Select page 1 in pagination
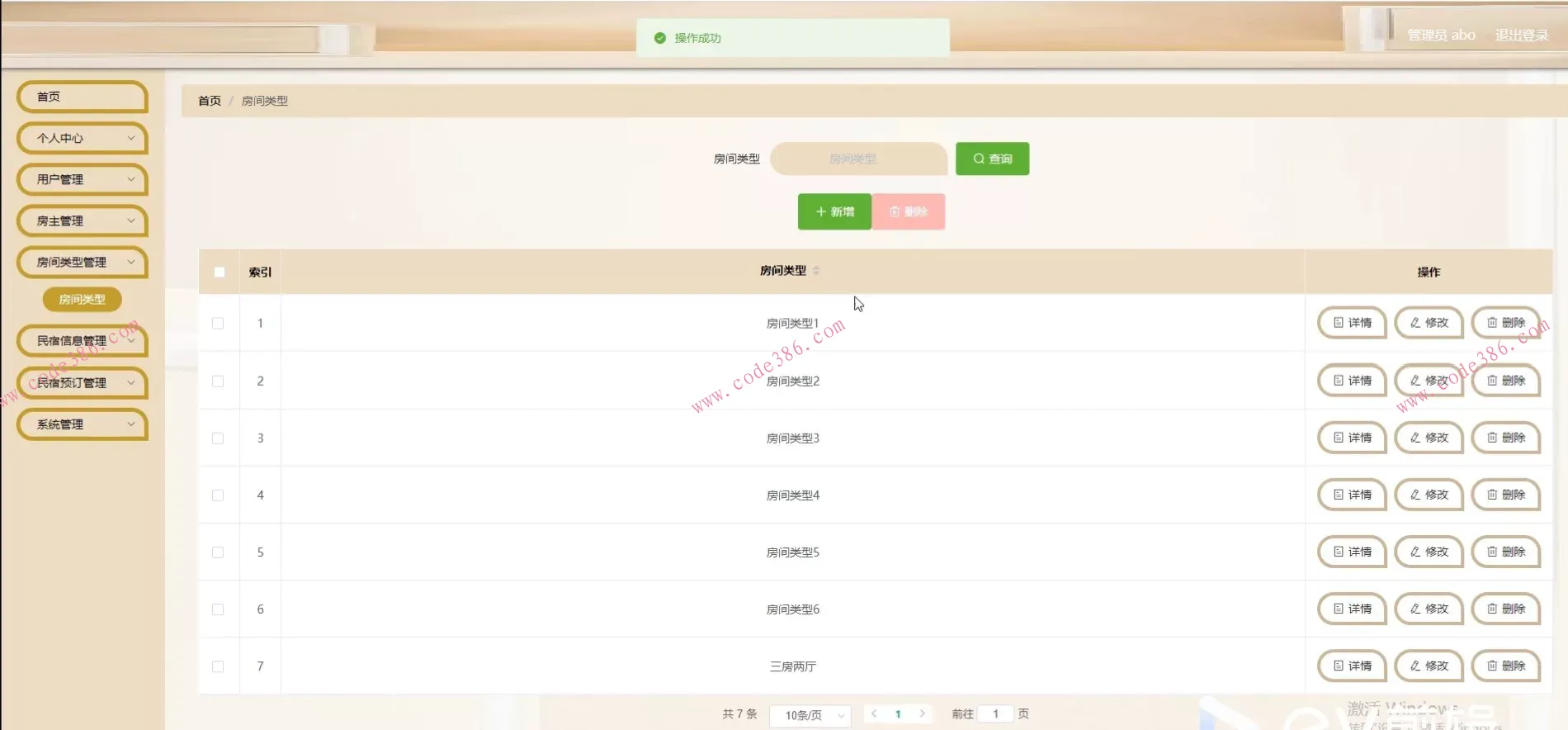1568x730 pixels. 898,713
